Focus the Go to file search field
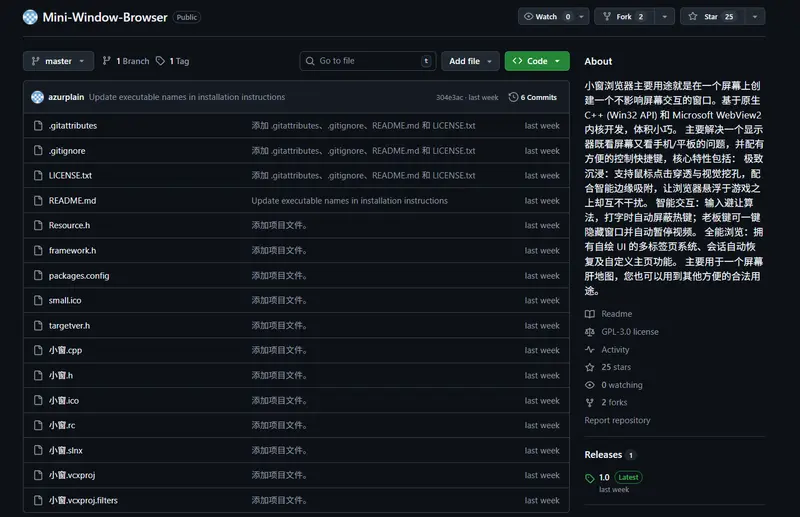800x517 pixels. tap(368, 61)
